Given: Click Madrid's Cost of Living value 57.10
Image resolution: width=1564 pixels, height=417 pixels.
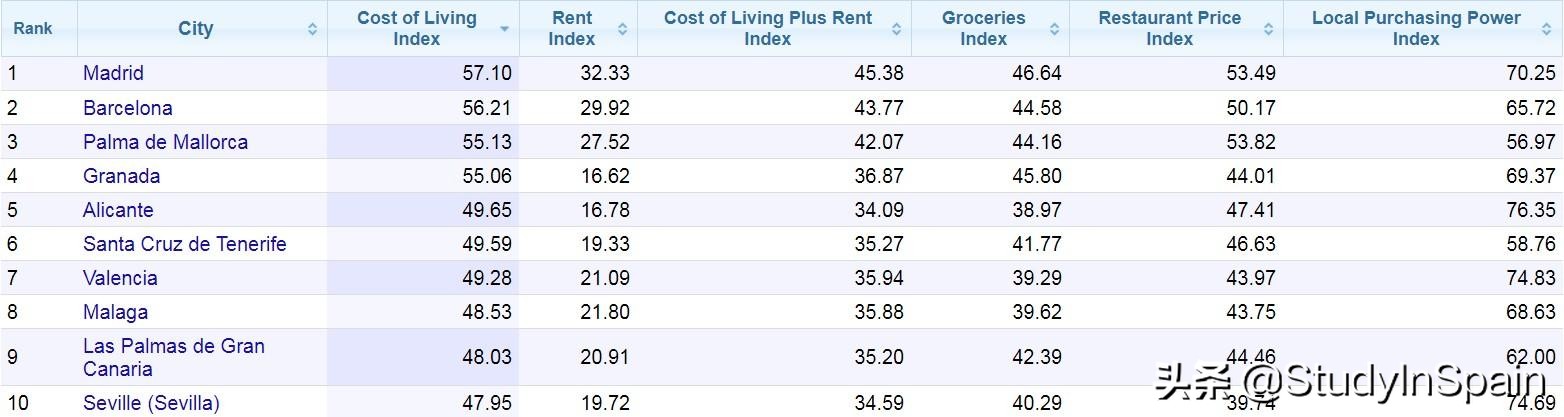Looking at the screenshot, I should 487,73.
